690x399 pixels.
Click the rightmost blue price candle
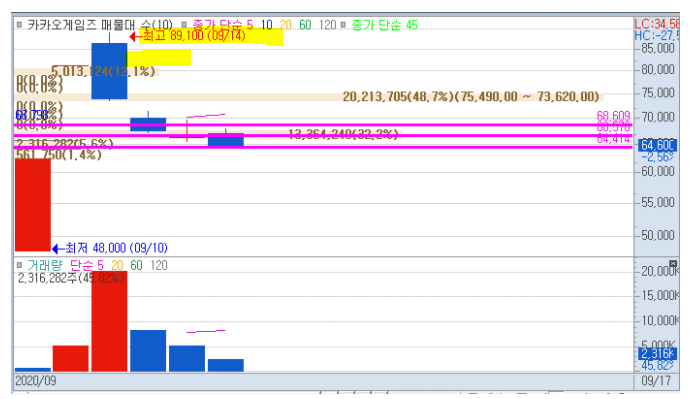coord(226,139)
